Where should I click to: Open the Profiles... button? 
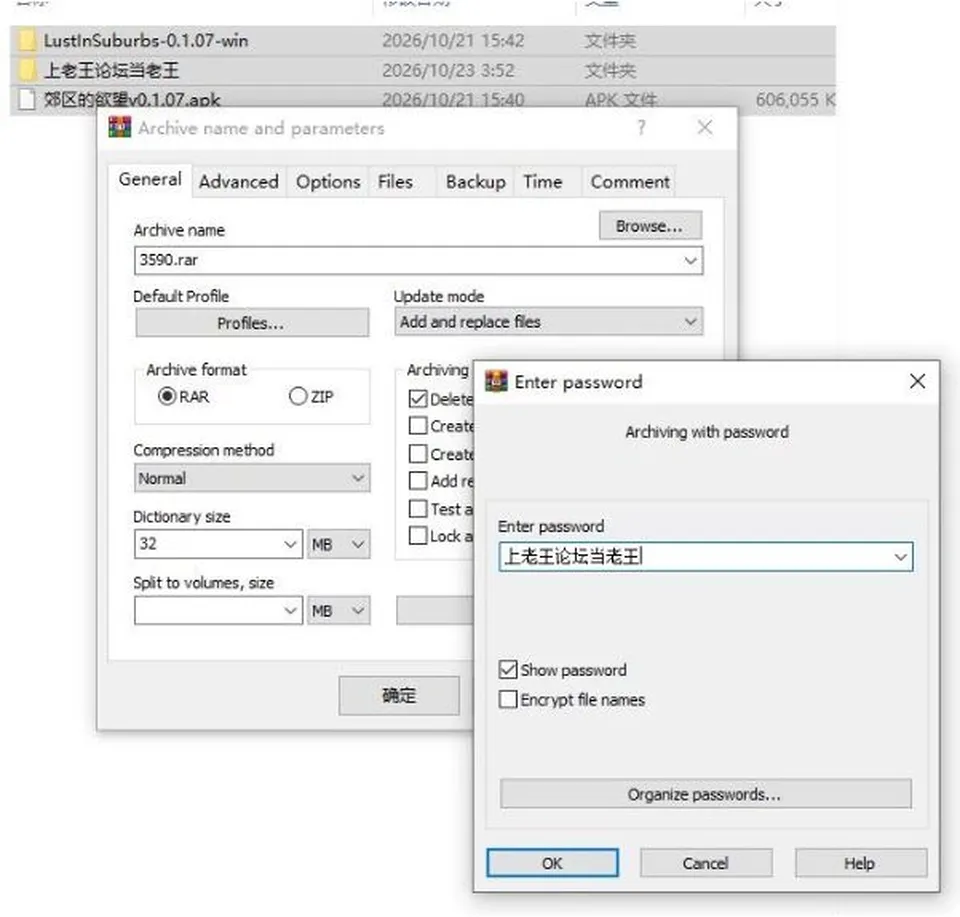pos(252,323)
